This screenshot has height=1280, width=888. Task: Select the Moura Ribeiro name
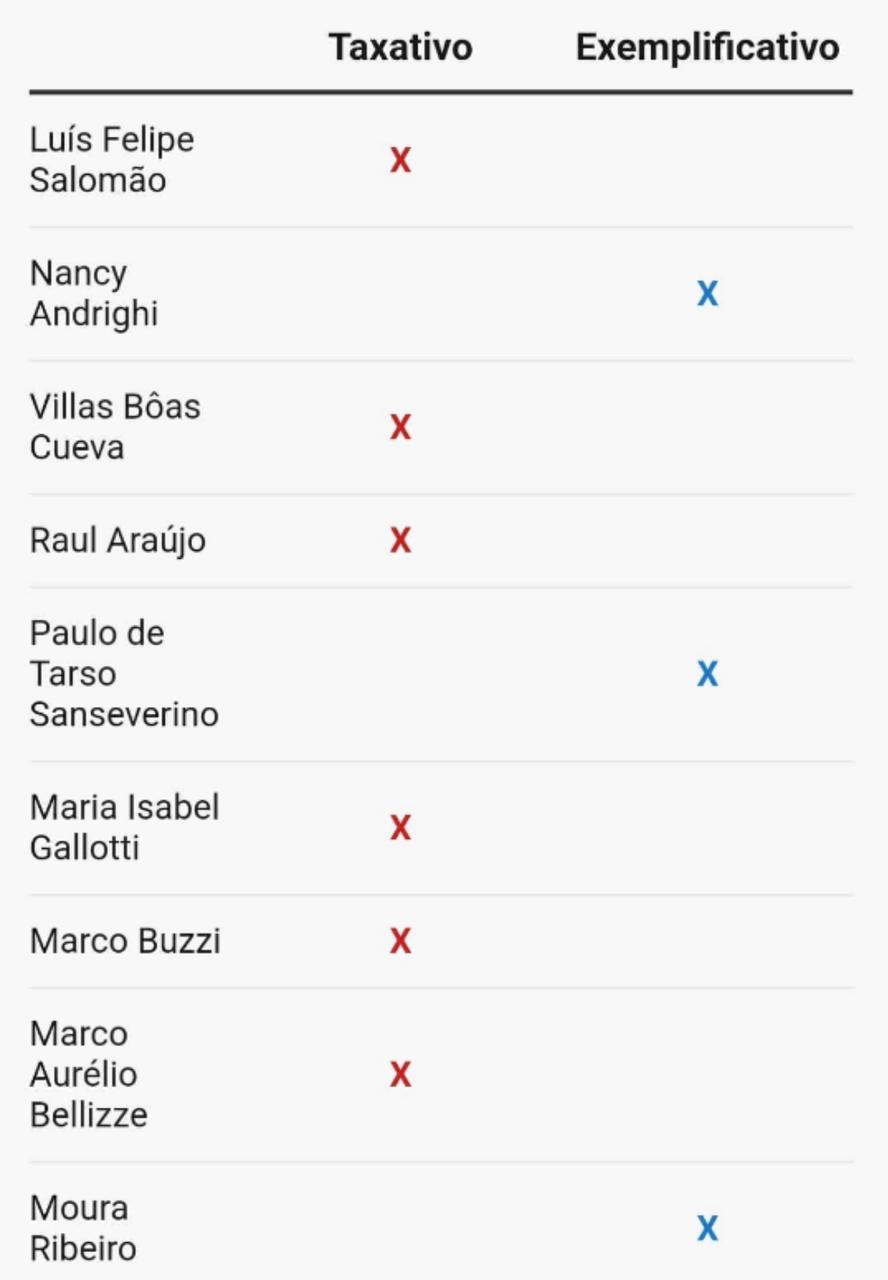[83, 1228]
